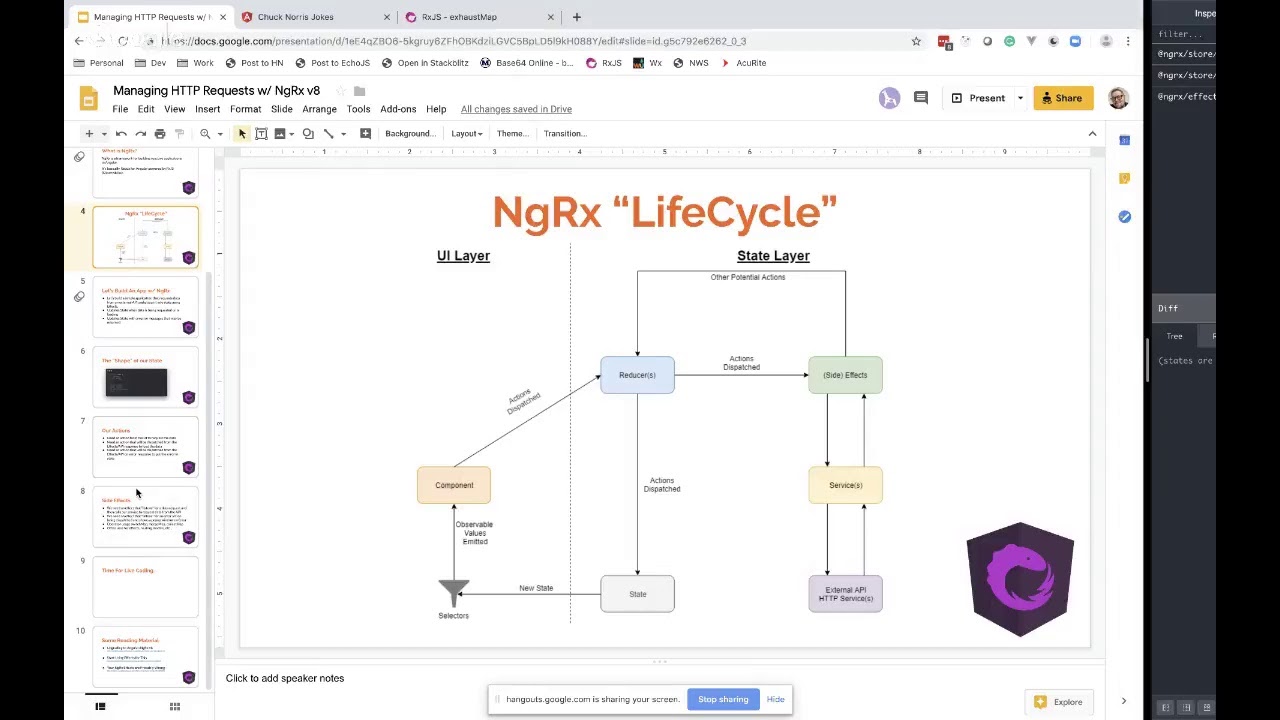Insert an image using image tool
This screenshot has width=1280, height=720.
280,134
